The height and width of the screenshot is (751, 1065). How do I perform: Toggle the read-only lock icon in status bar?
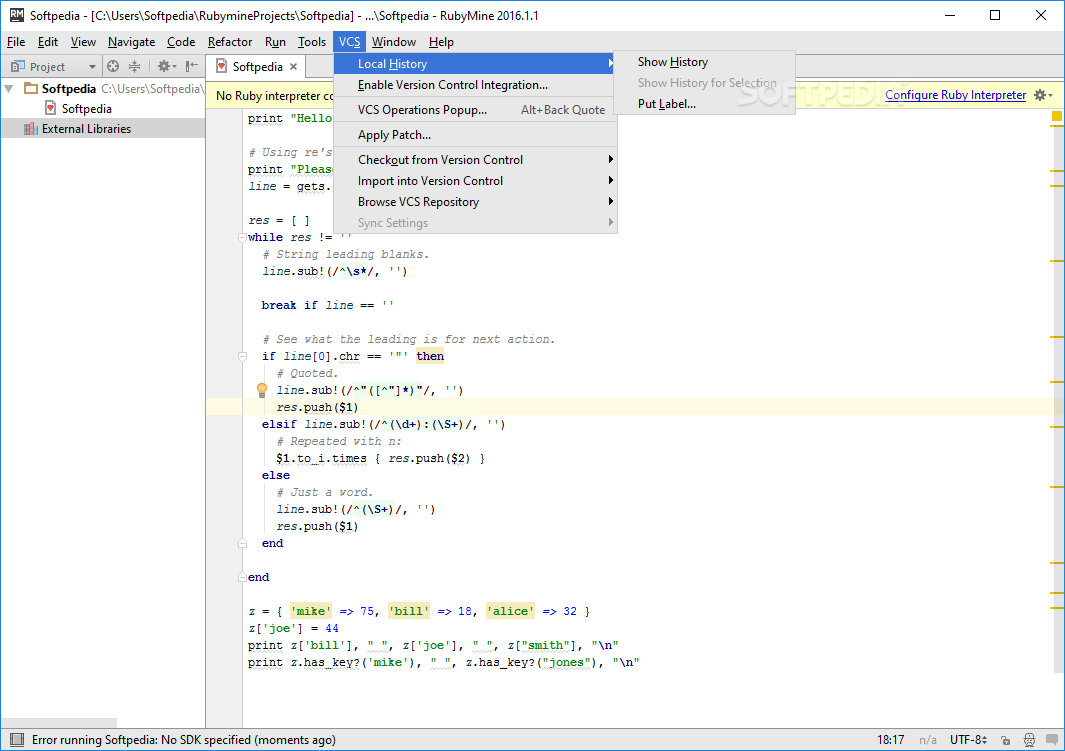pyautogui.click(x=1006, y=740)
